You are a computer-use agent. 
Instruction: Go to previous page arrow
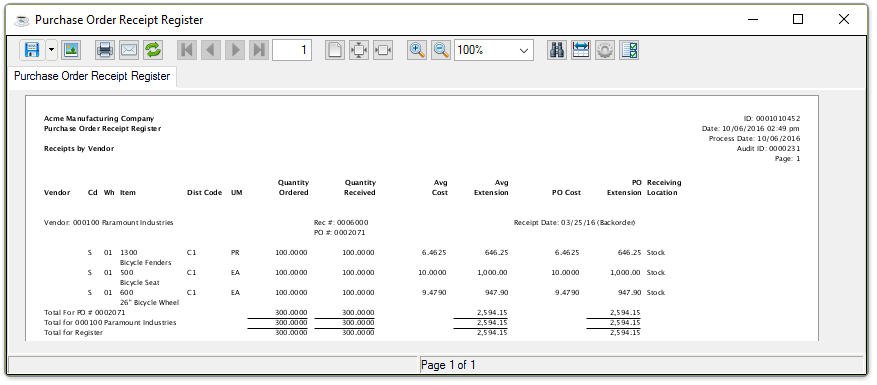pos(211,50)
